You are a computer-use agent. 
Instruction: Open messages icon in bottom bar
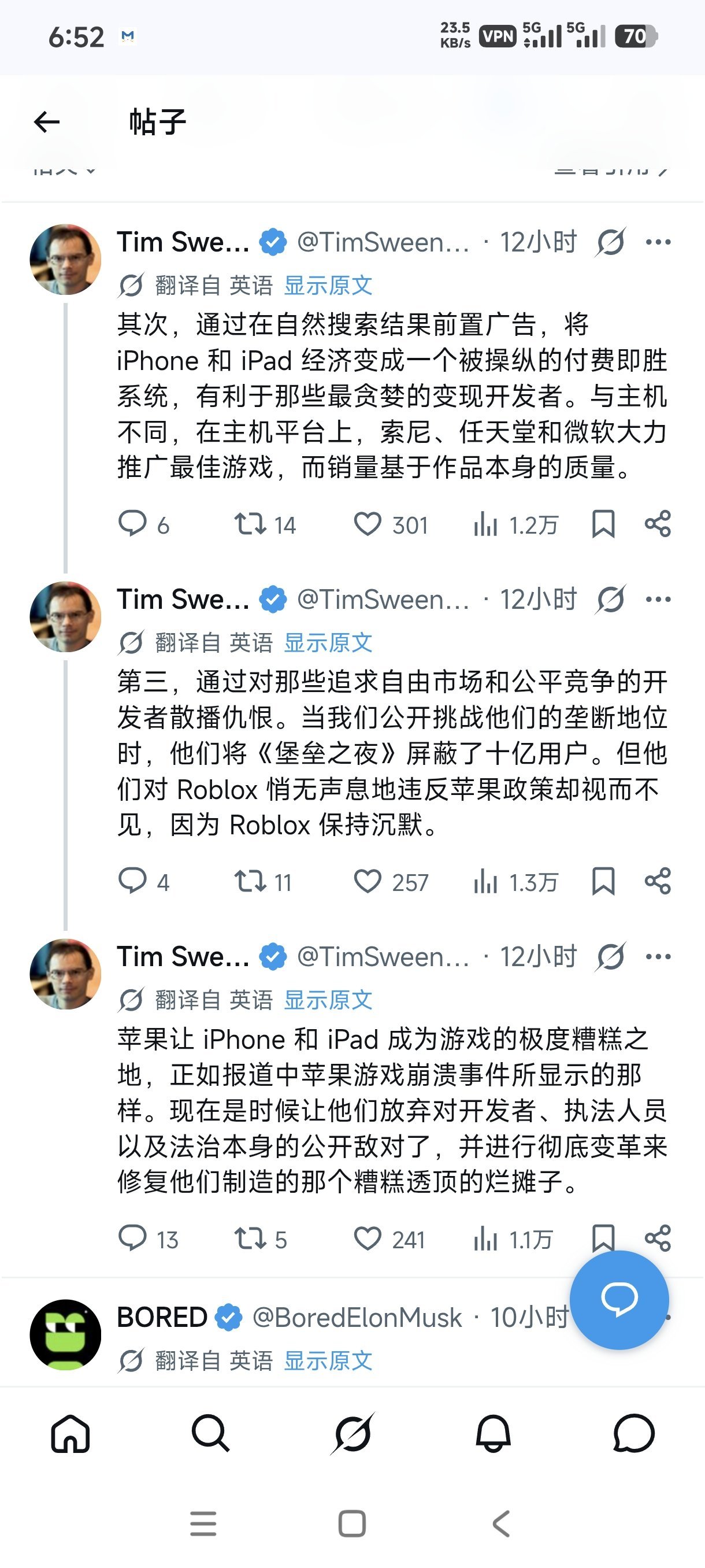click(x=634, y=1433)
